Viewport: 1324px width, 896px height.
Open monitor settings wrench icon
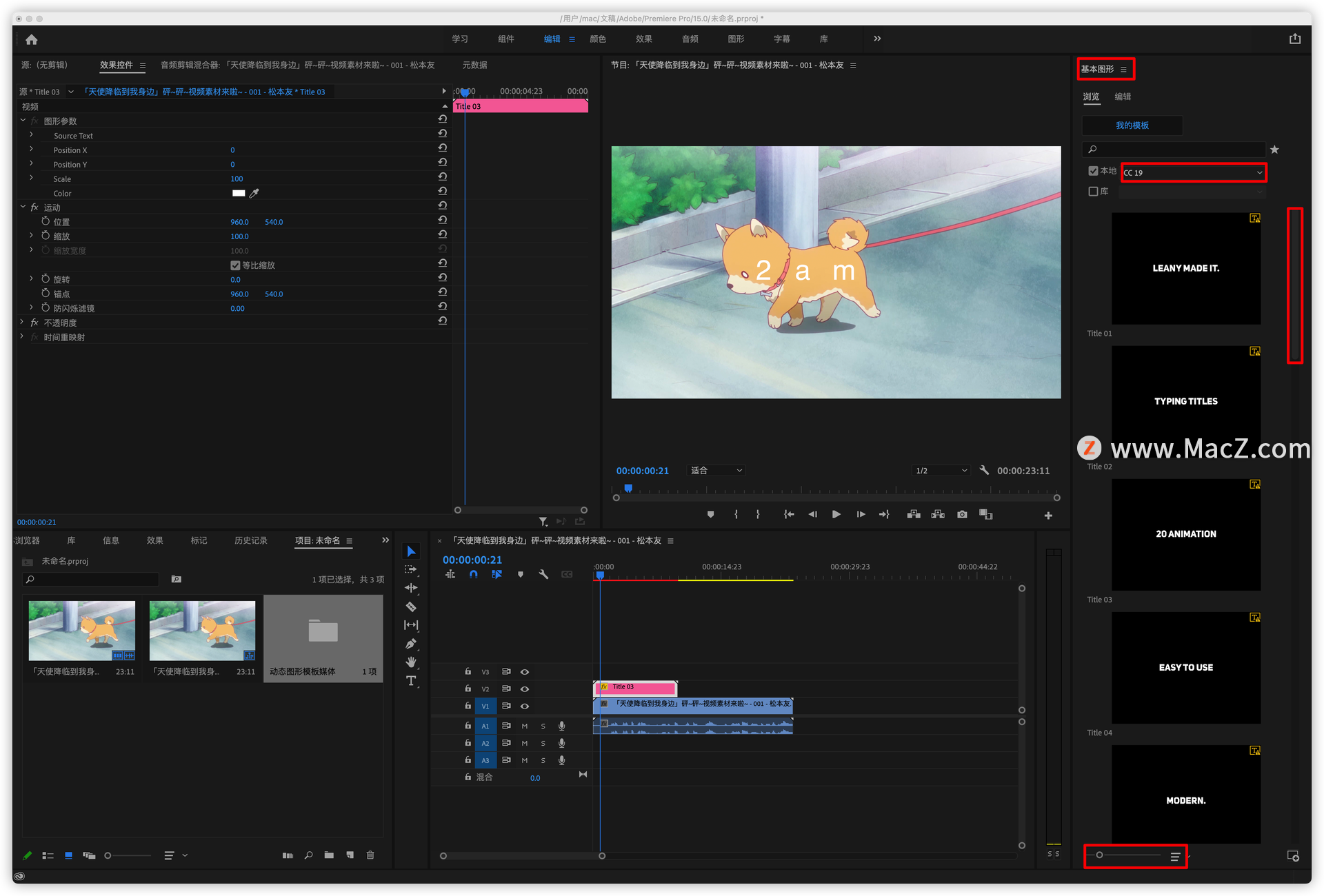click(984, 470)
